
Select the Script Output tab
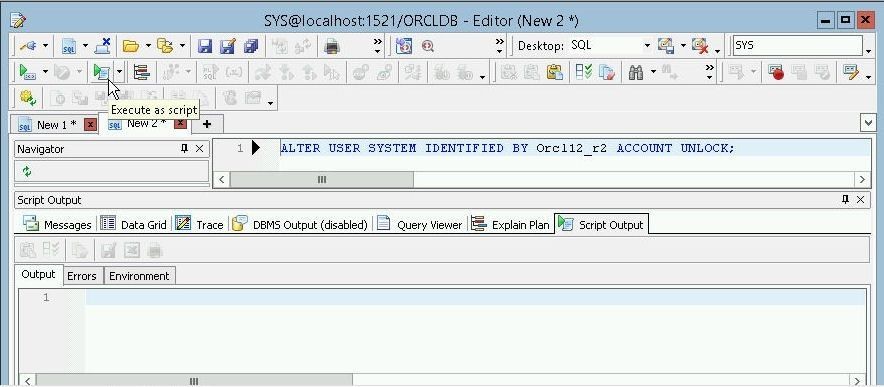click(x=601, y=224)
